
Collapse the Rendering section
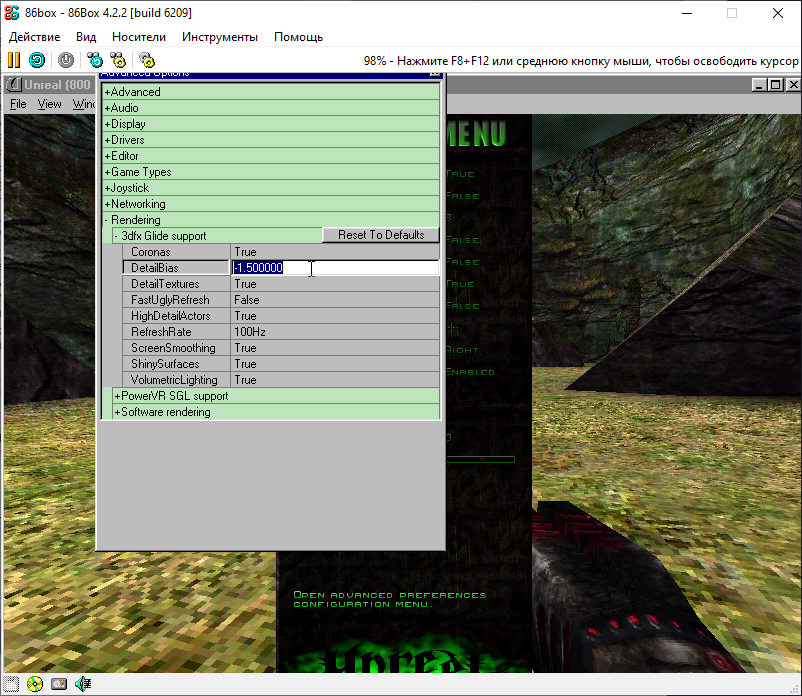coord(108,219)
